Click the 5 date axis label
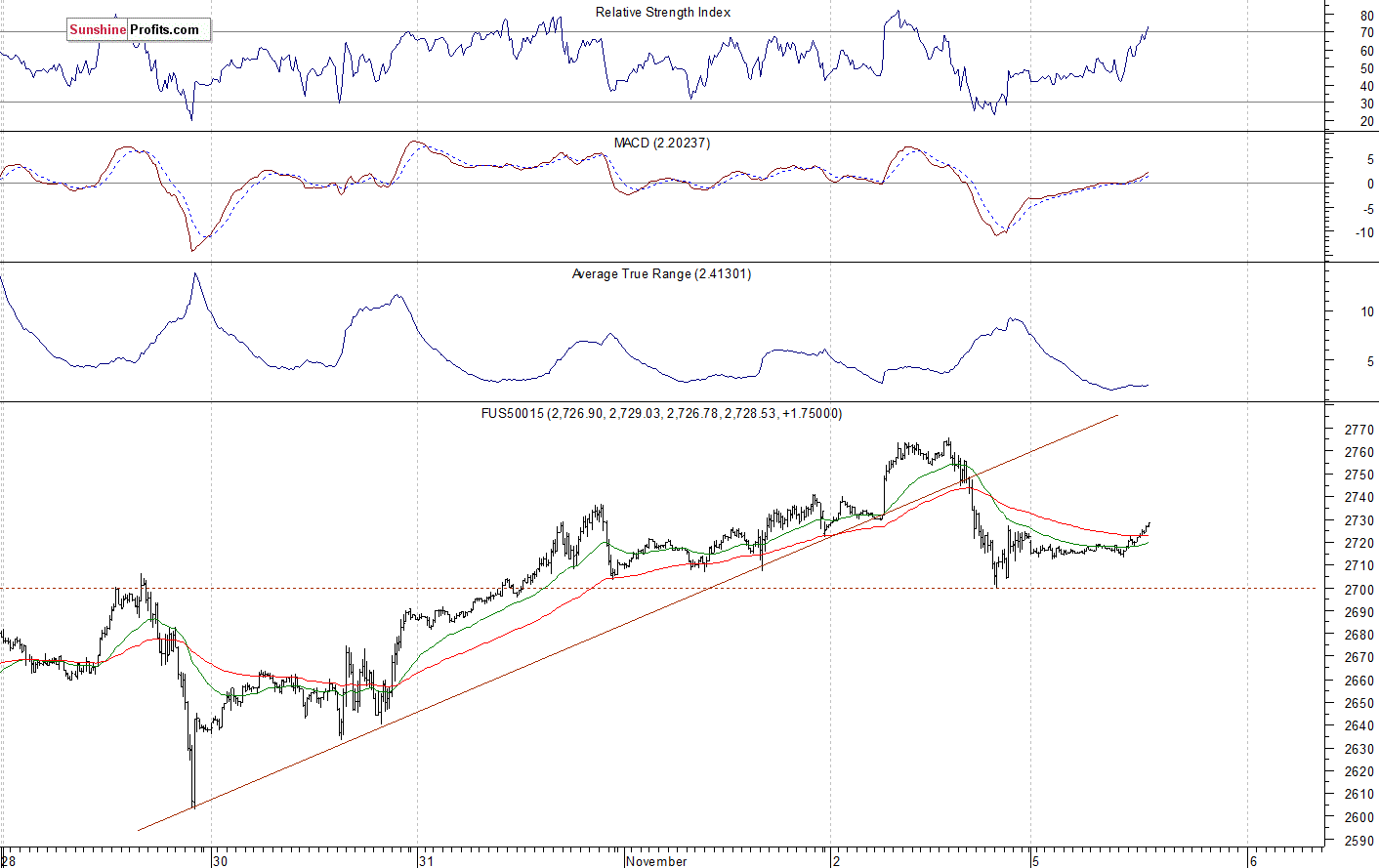 point(1037,861)
